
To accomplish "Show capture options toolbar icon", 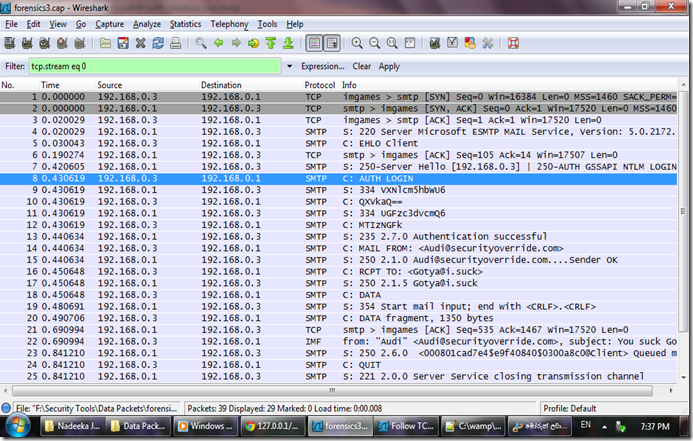I will (27, 43).
